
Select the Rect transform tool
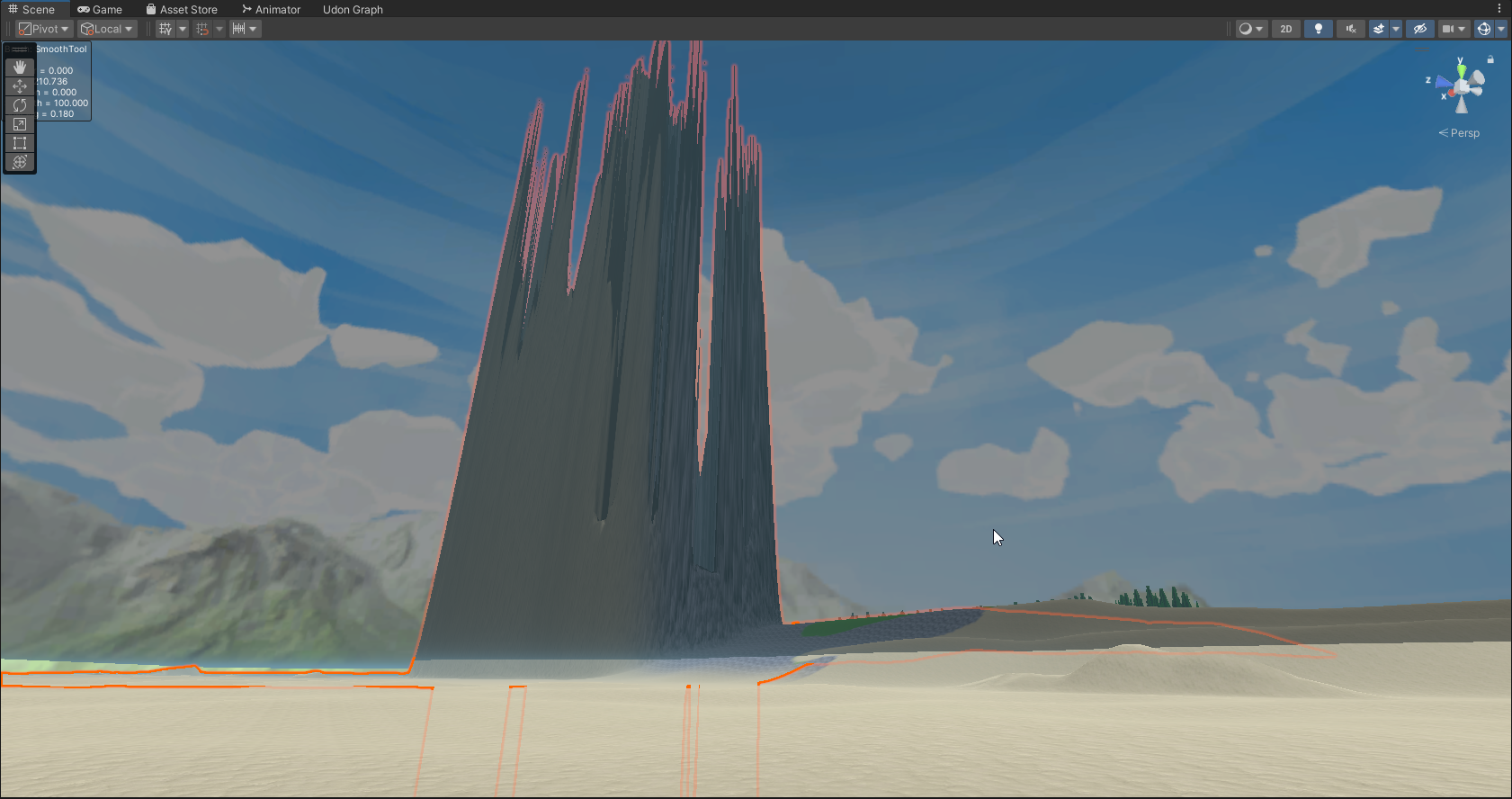(x=20, y=143)
